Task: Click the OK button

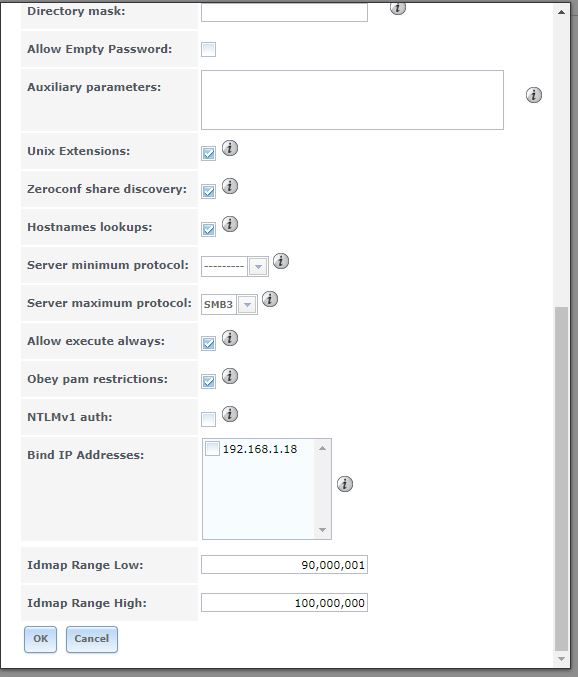Action: click(41, 639)
